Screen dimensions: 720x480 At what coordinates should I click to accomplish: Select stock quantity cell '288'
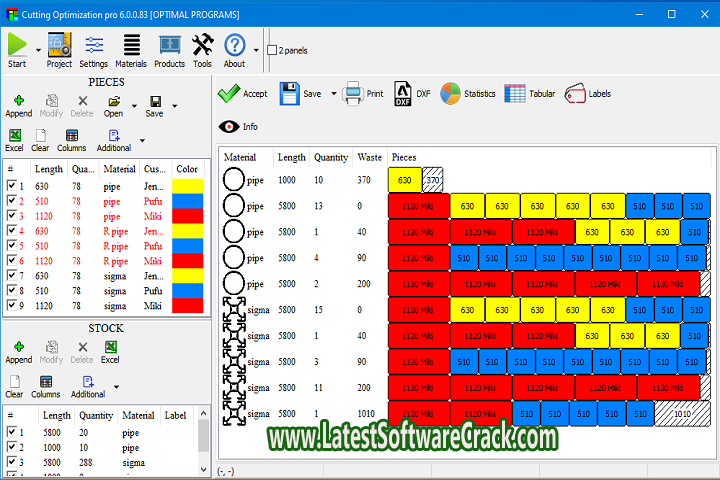[x=86, y=462]
